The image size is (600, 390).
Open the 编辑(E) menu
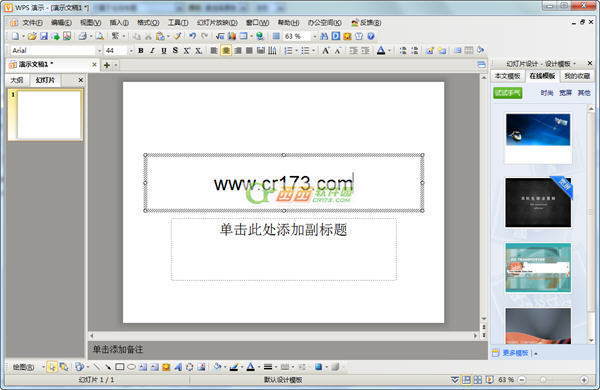(61, 23)
